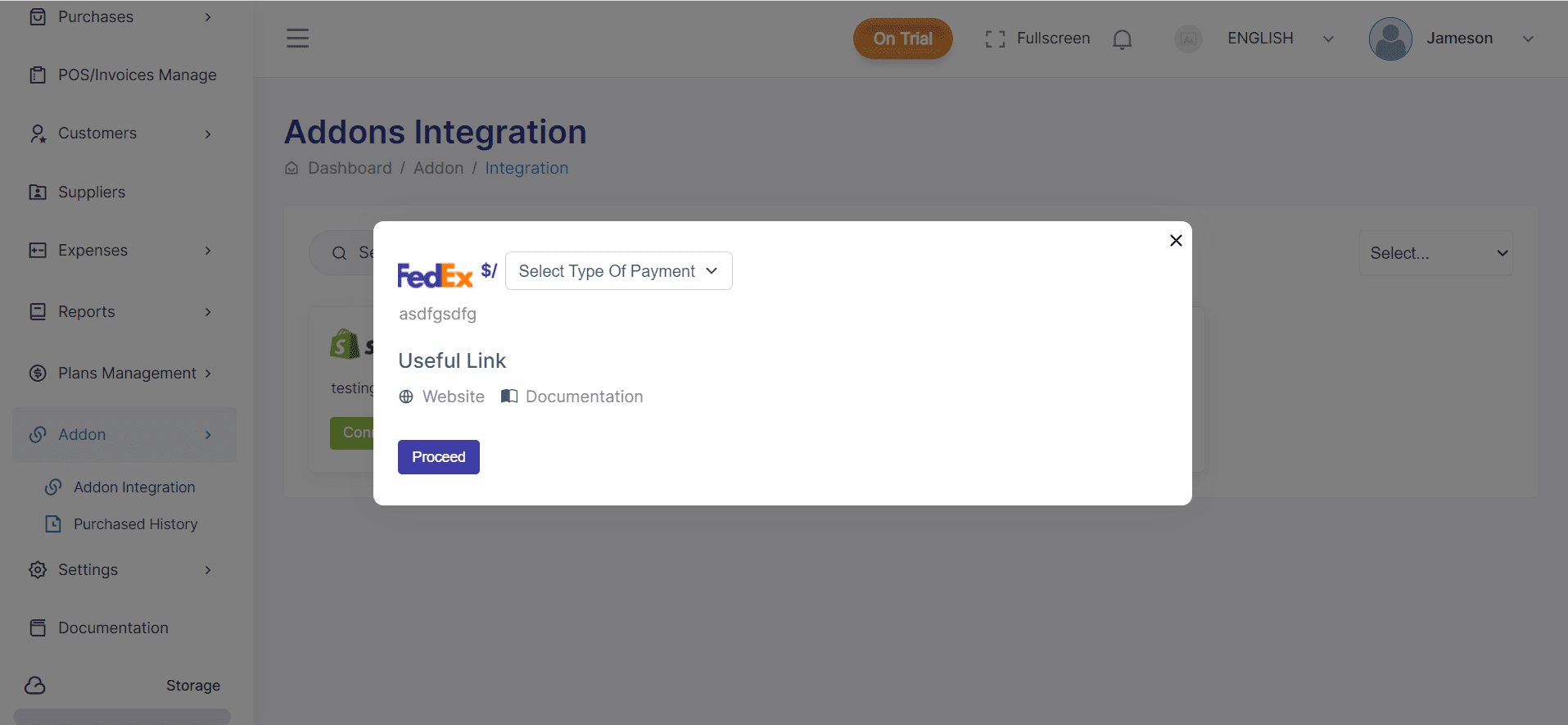
Task: Open the Documentation link in dialog
Action: (584, 396)
